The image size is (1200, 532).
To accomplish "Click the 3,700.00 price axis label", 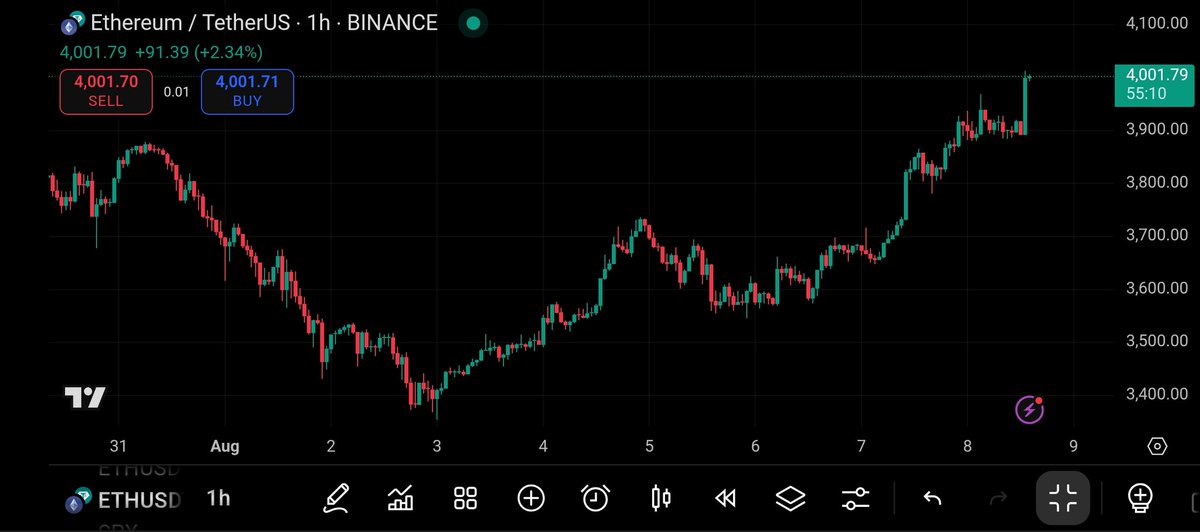I will coord(1157,235).
